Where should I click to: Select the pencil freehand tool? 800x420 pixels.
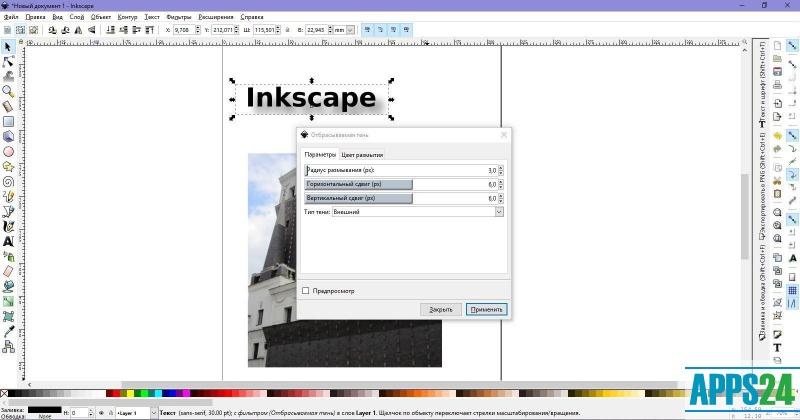(x=8, y=196)
